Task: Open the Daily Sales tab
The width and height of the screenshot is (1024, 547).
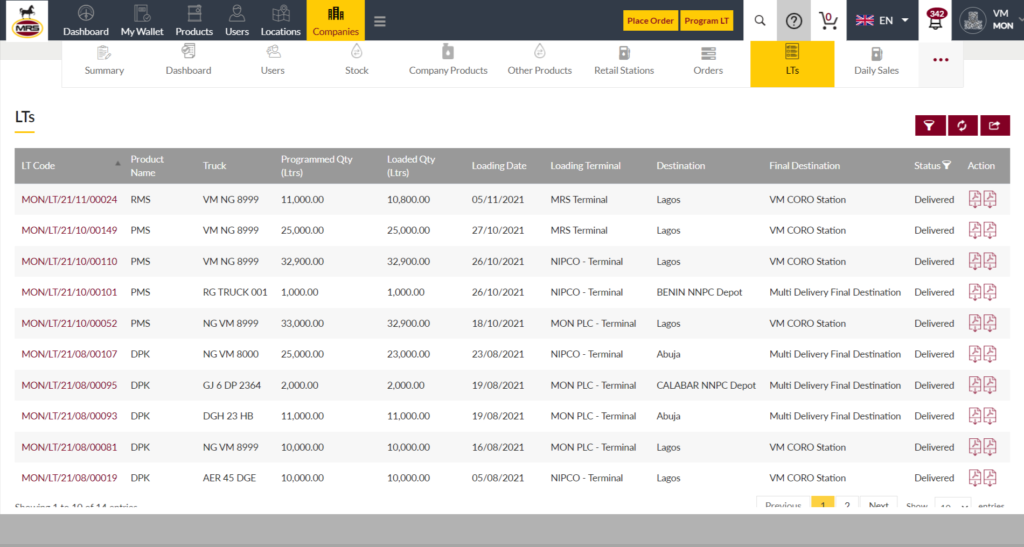Action: 876,63
